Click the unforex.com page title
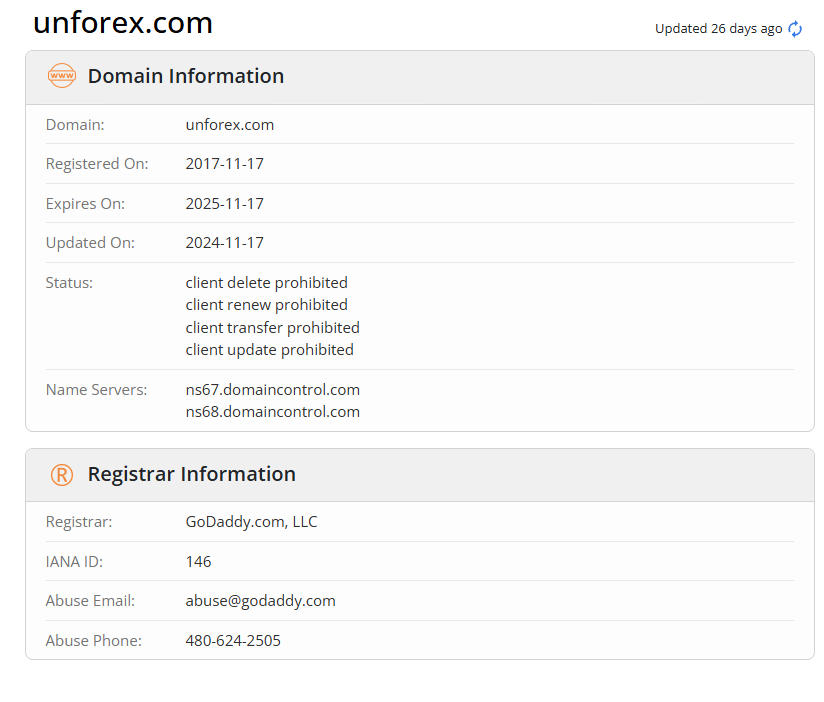 click(x=123, y=23)
